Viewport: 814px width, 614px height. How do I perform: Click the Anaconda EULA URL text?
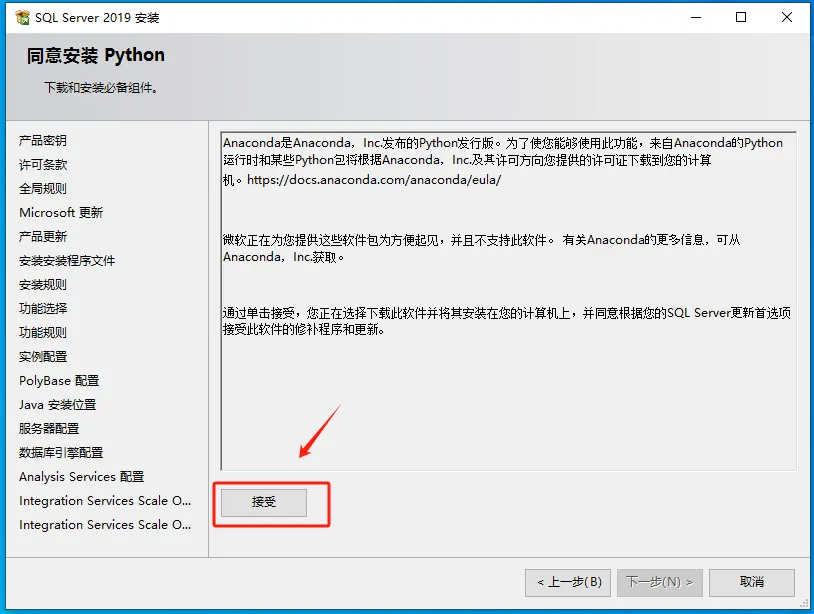coord(374,180)
